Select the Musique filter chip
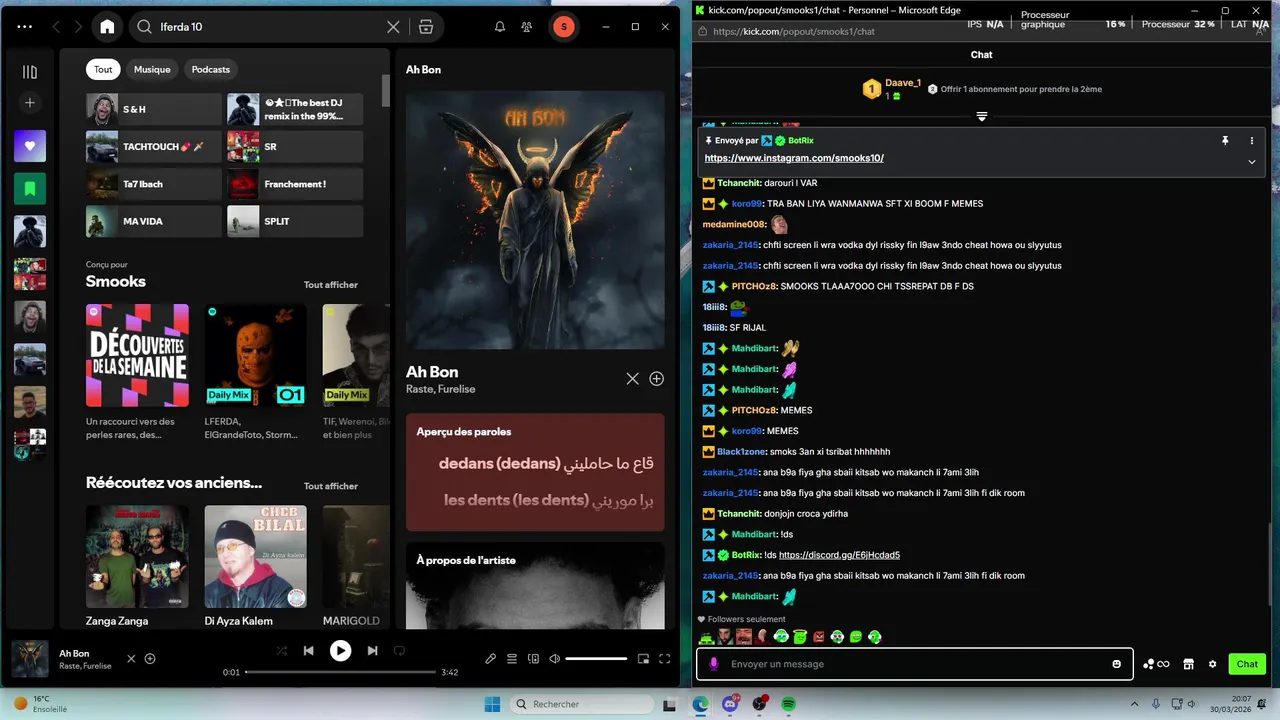This screenshot has height=720, width=1280. click(x=152, y=69)
